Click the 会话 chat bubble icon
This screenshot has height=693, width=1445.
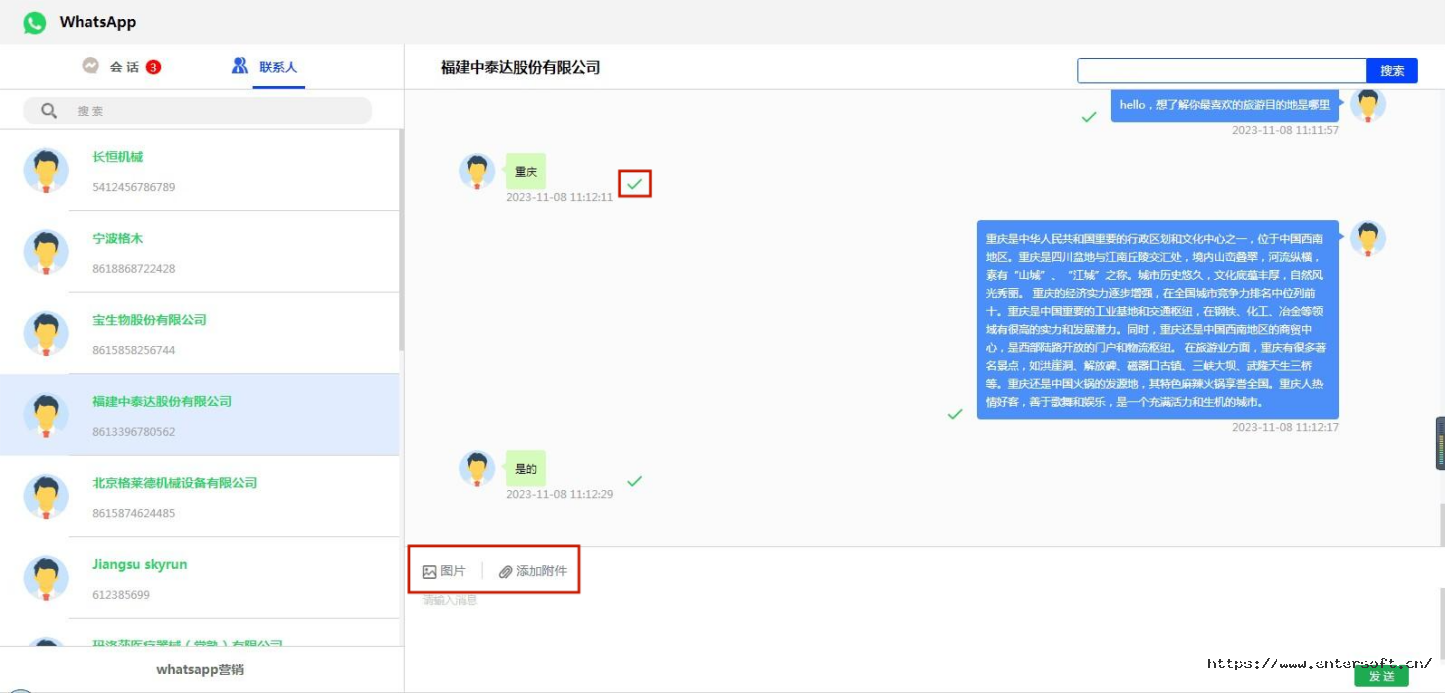point(91,66)
